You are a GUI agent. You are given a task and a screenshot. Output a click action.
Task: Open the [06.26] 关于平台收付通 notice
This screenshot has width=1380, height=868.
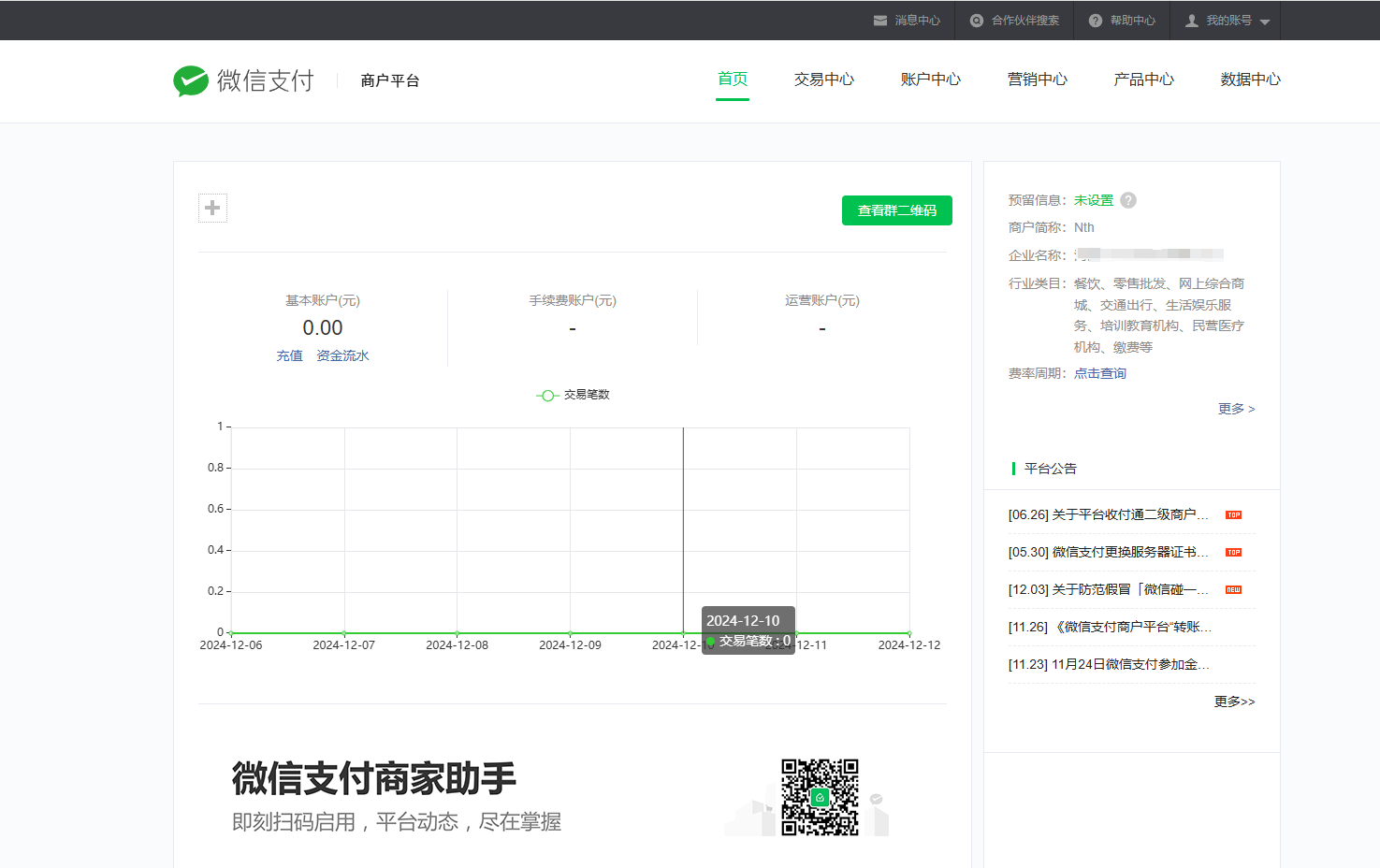(x=1109, y=515)
